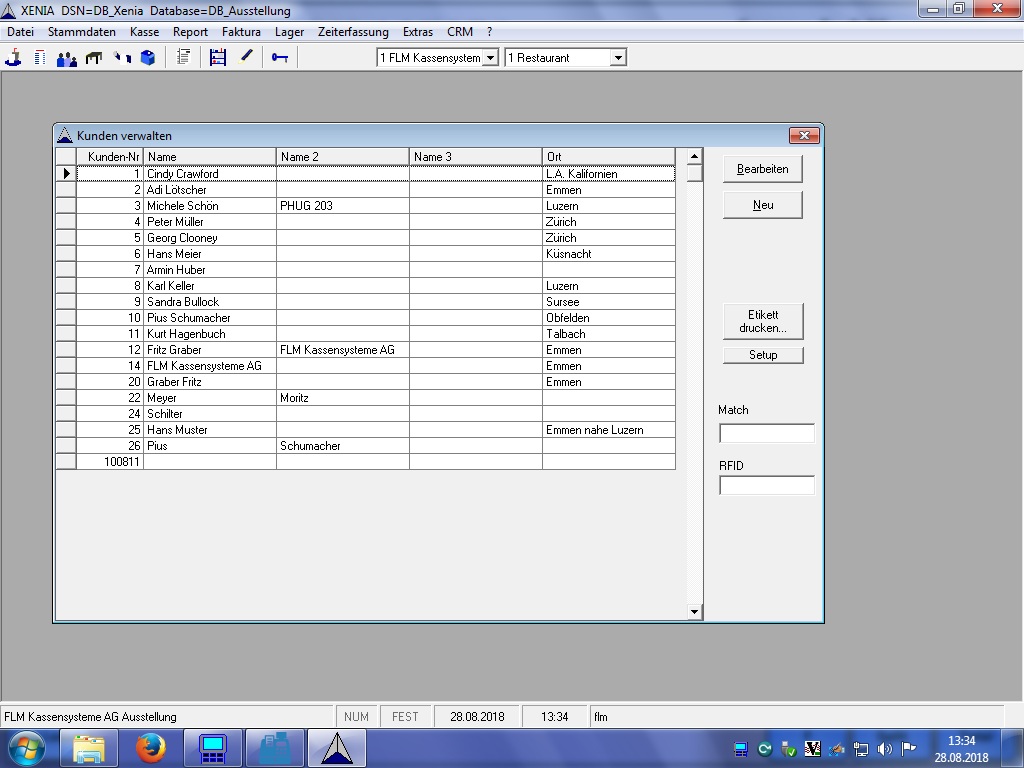Click the pen toolbar icon

point(246,57)
